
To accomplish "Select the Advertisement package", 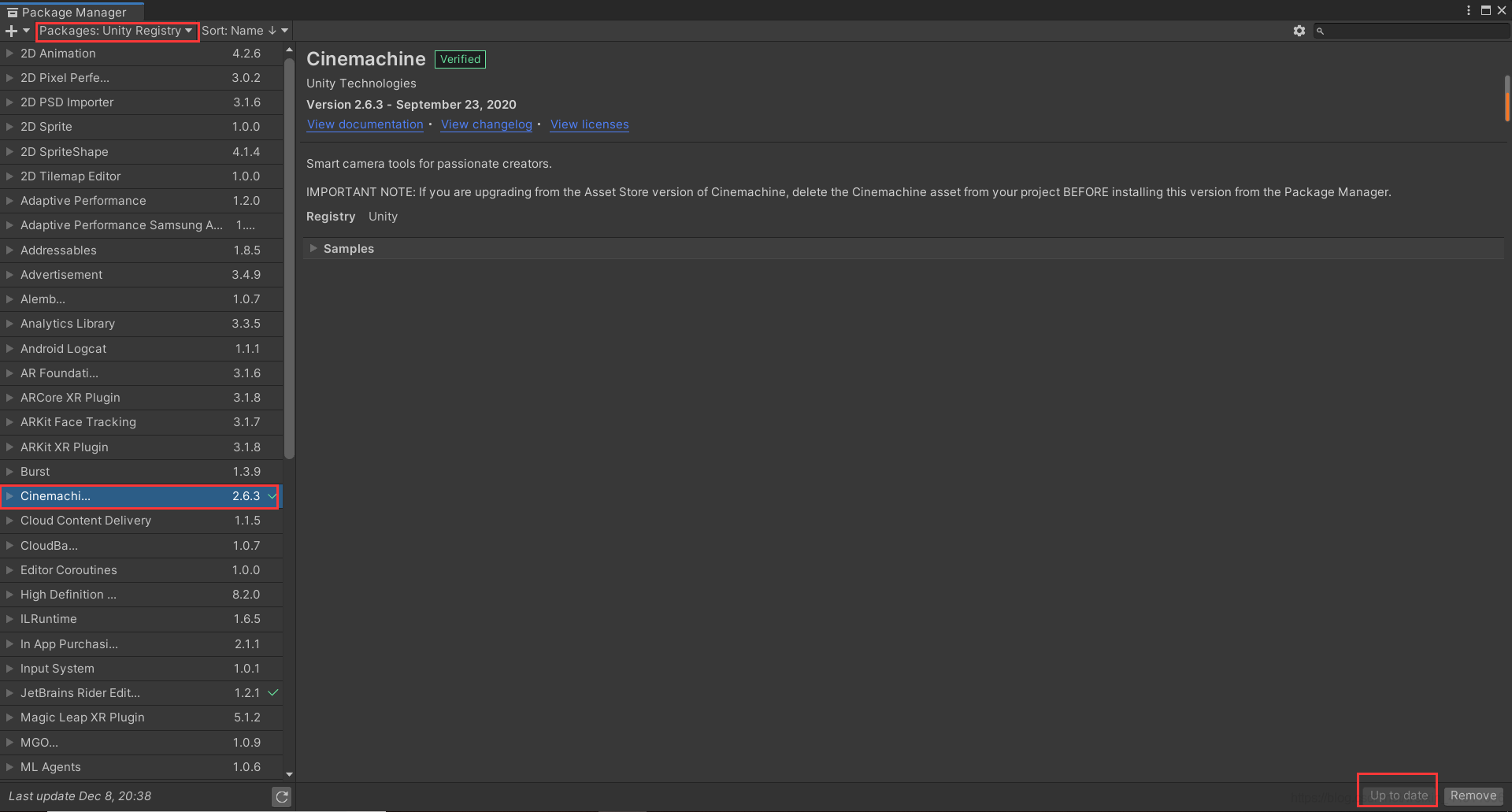I will click(x=142, y=275).
